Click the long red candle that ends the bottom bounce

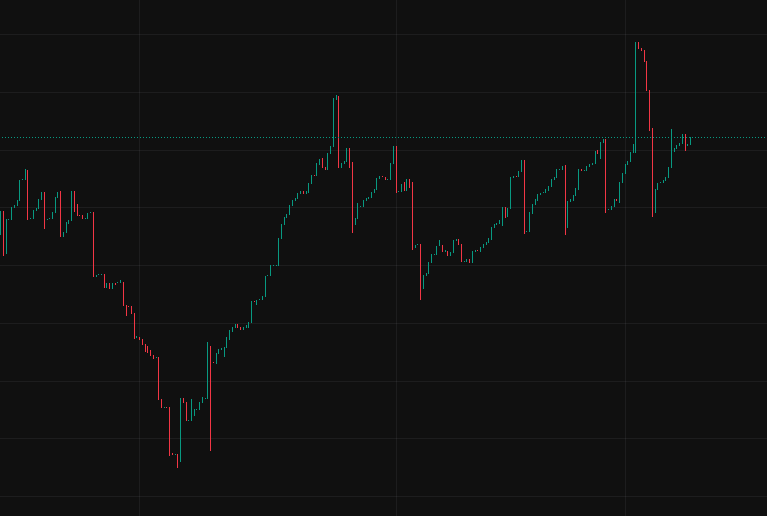[x=210, y=399]
